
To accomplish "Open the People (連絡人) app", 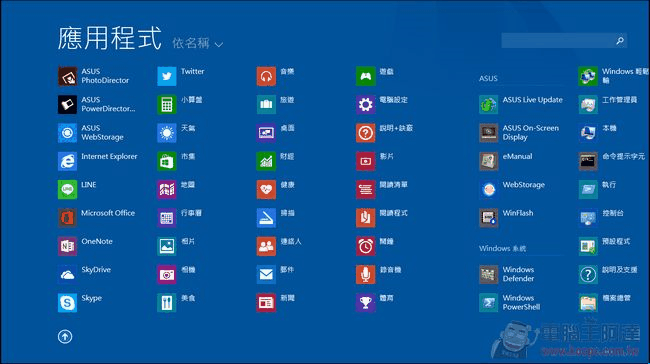I will 279,246.
